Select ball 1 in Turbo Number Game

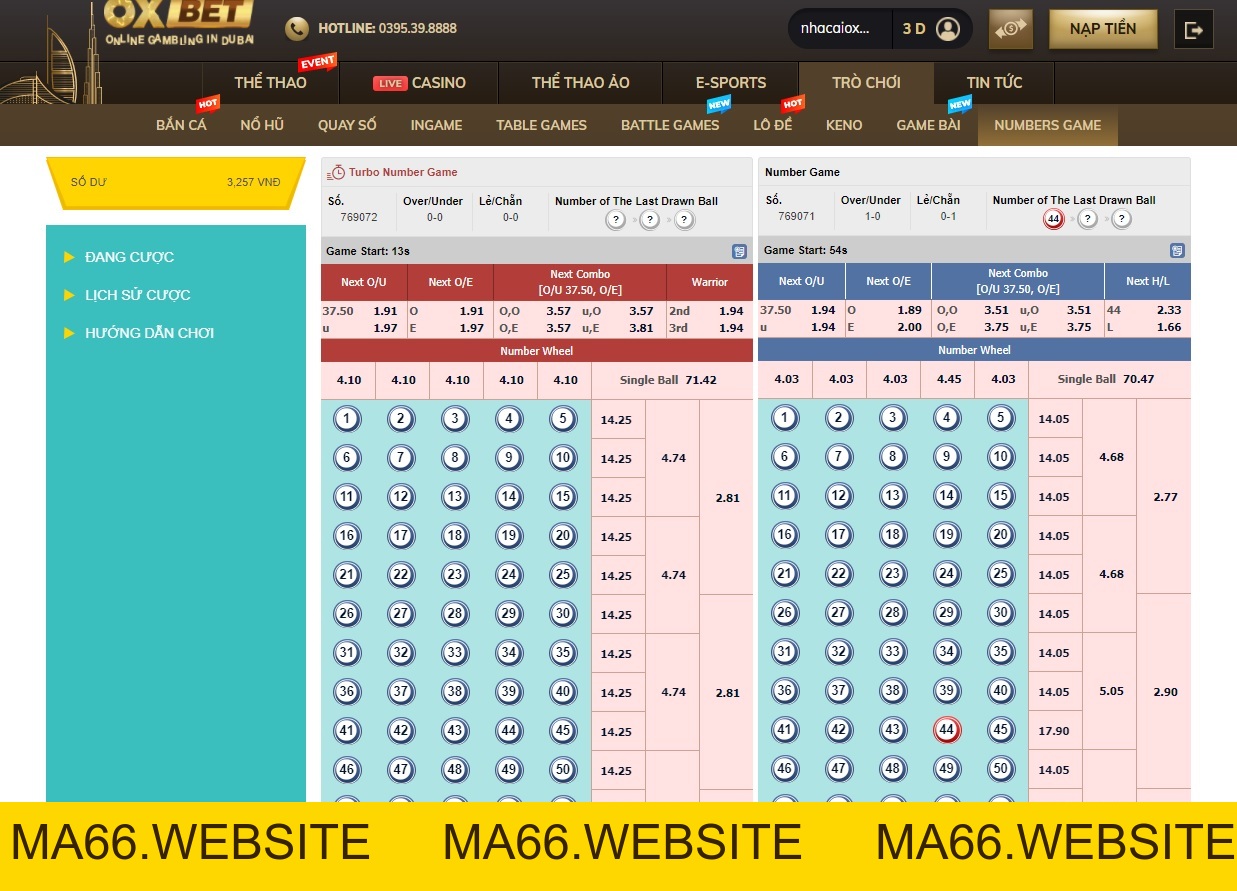point(347,419)
